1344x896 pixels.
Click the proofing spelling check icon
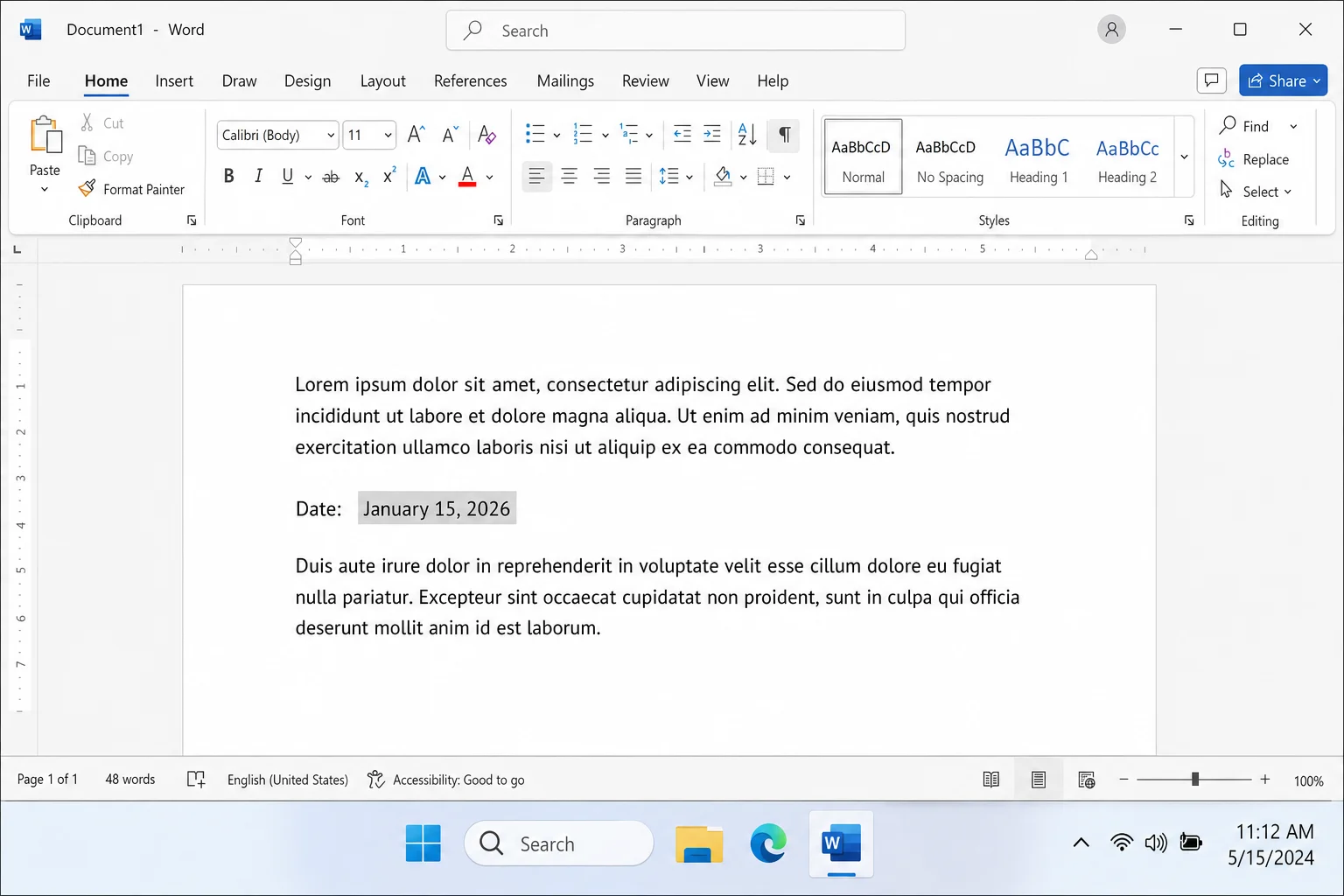196,780
